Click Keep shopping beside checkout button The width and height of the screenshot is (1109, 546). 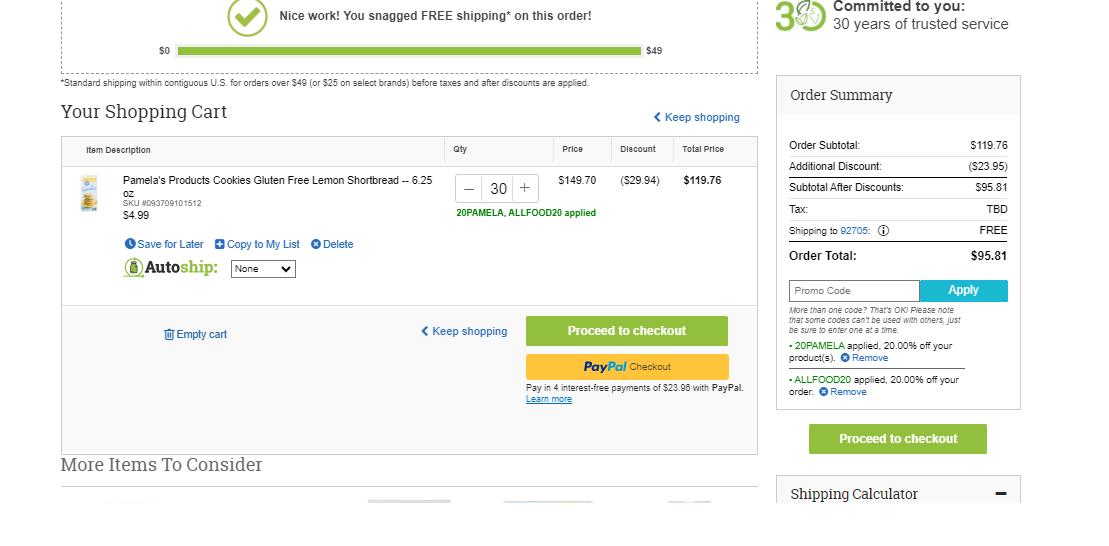coord(464,331)
